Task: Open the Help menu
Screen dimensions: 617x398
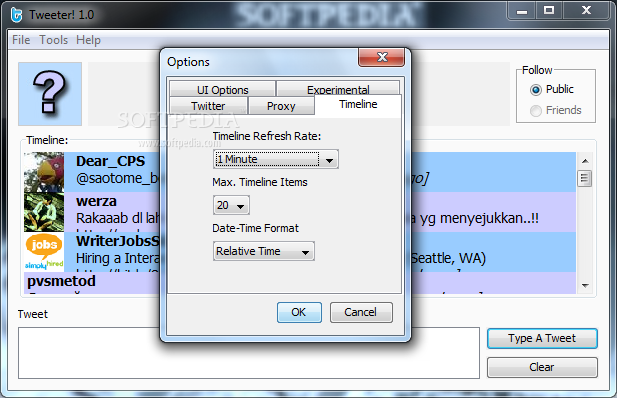Action: 89,40
